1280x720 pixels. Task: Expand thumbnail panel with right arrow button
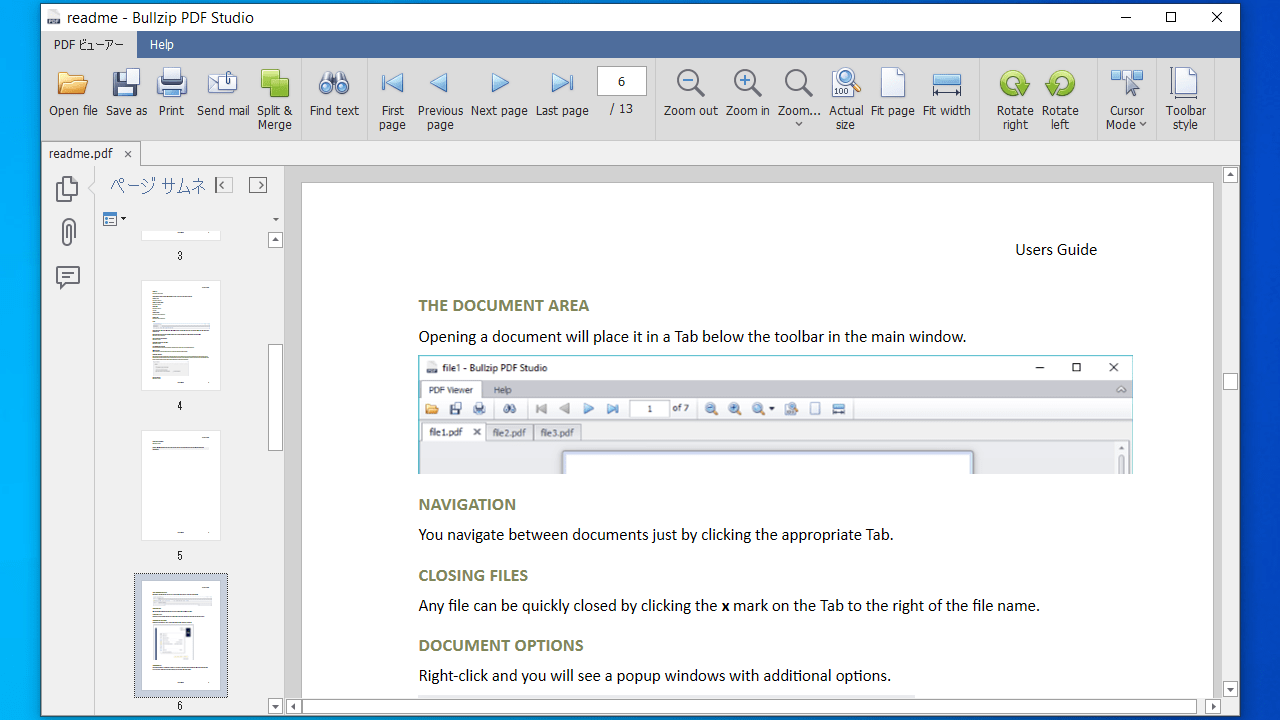[258, 185]
